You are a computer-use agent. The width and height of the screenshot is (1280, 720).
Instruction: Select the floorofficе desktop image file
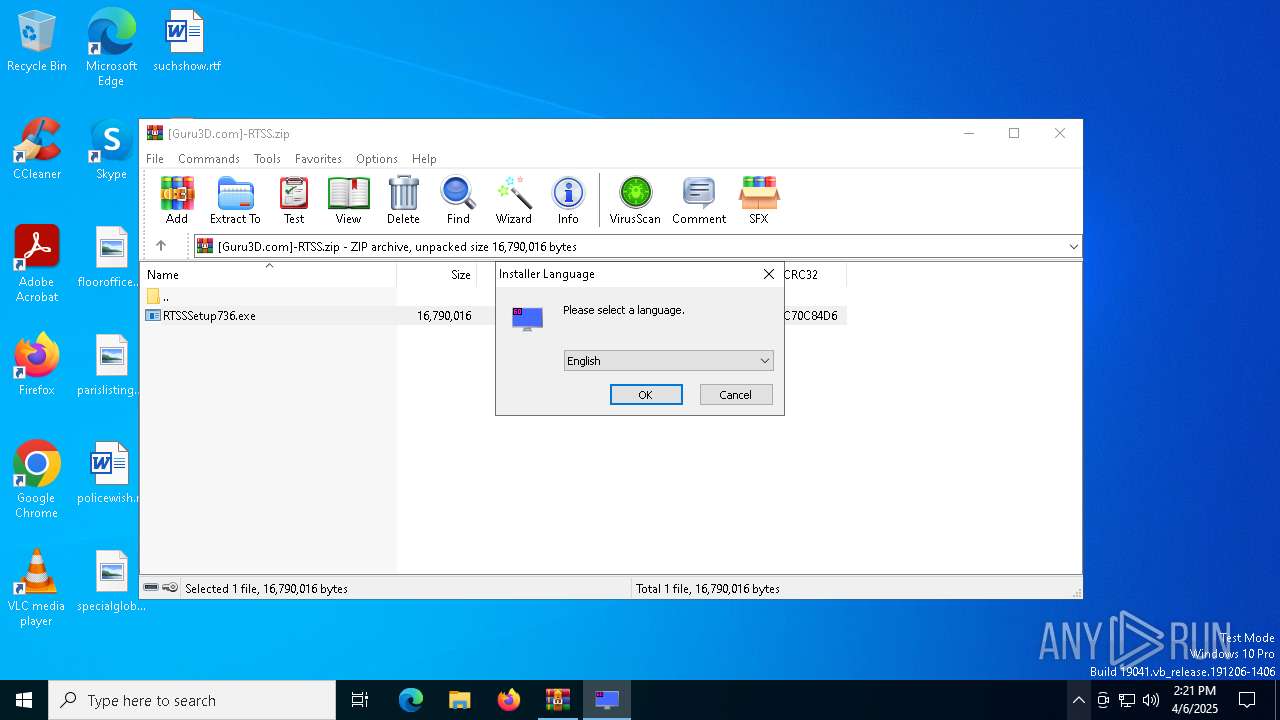(111, 258)
